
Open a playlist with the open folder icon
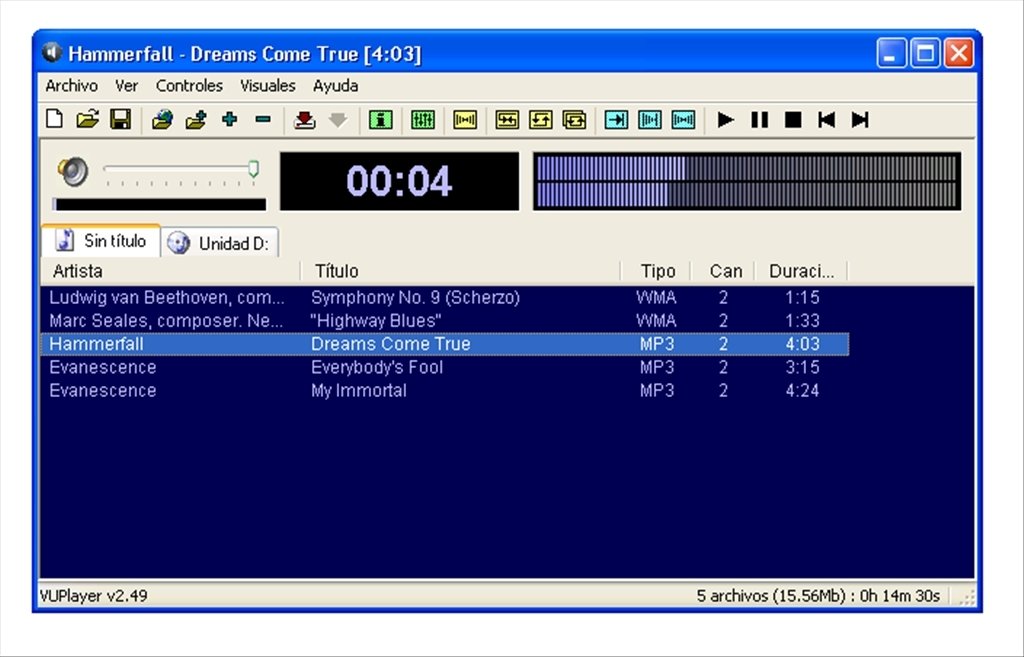coord(88,120)
